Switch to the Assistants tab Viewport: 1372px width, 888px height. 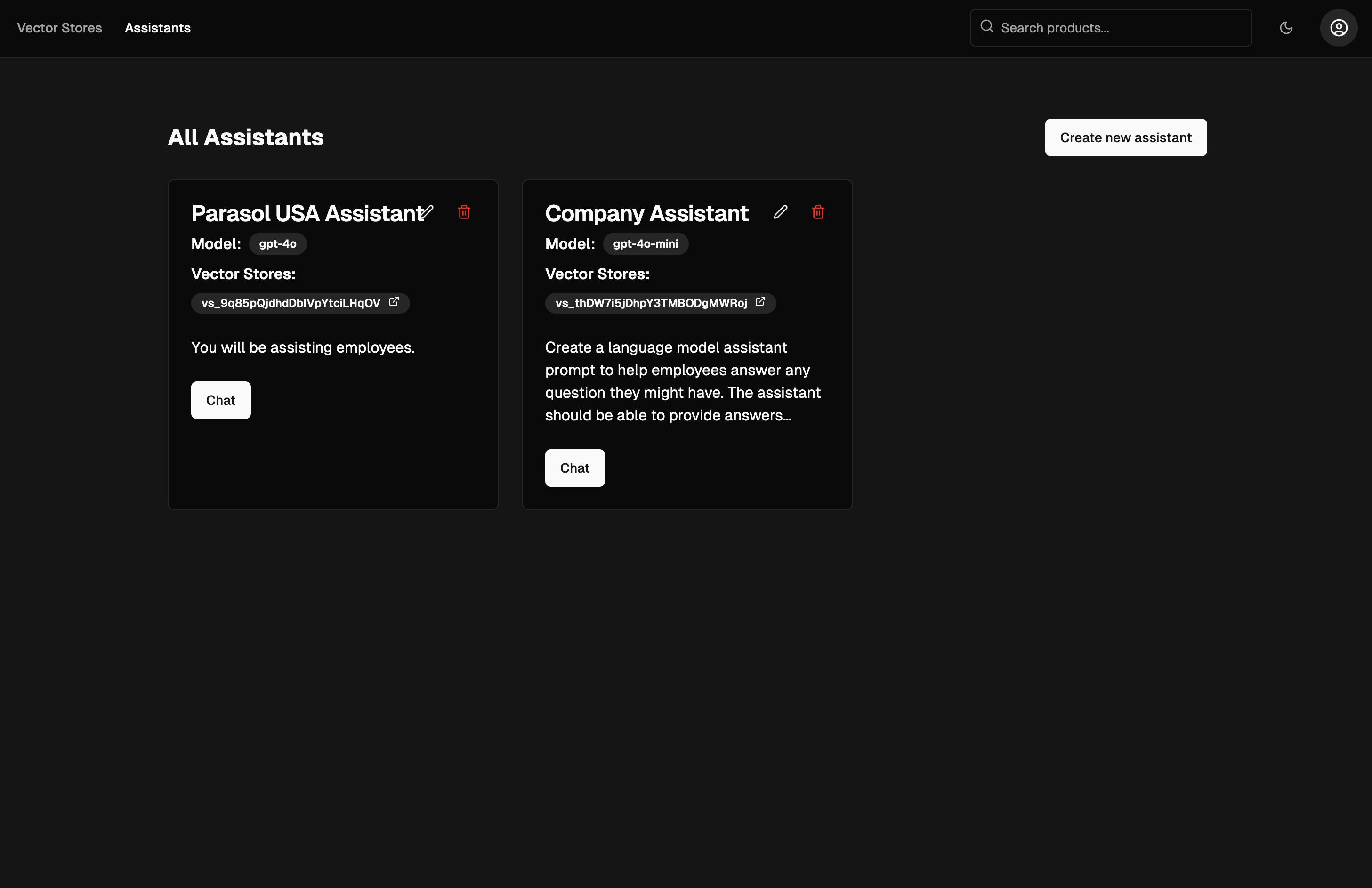157,28
